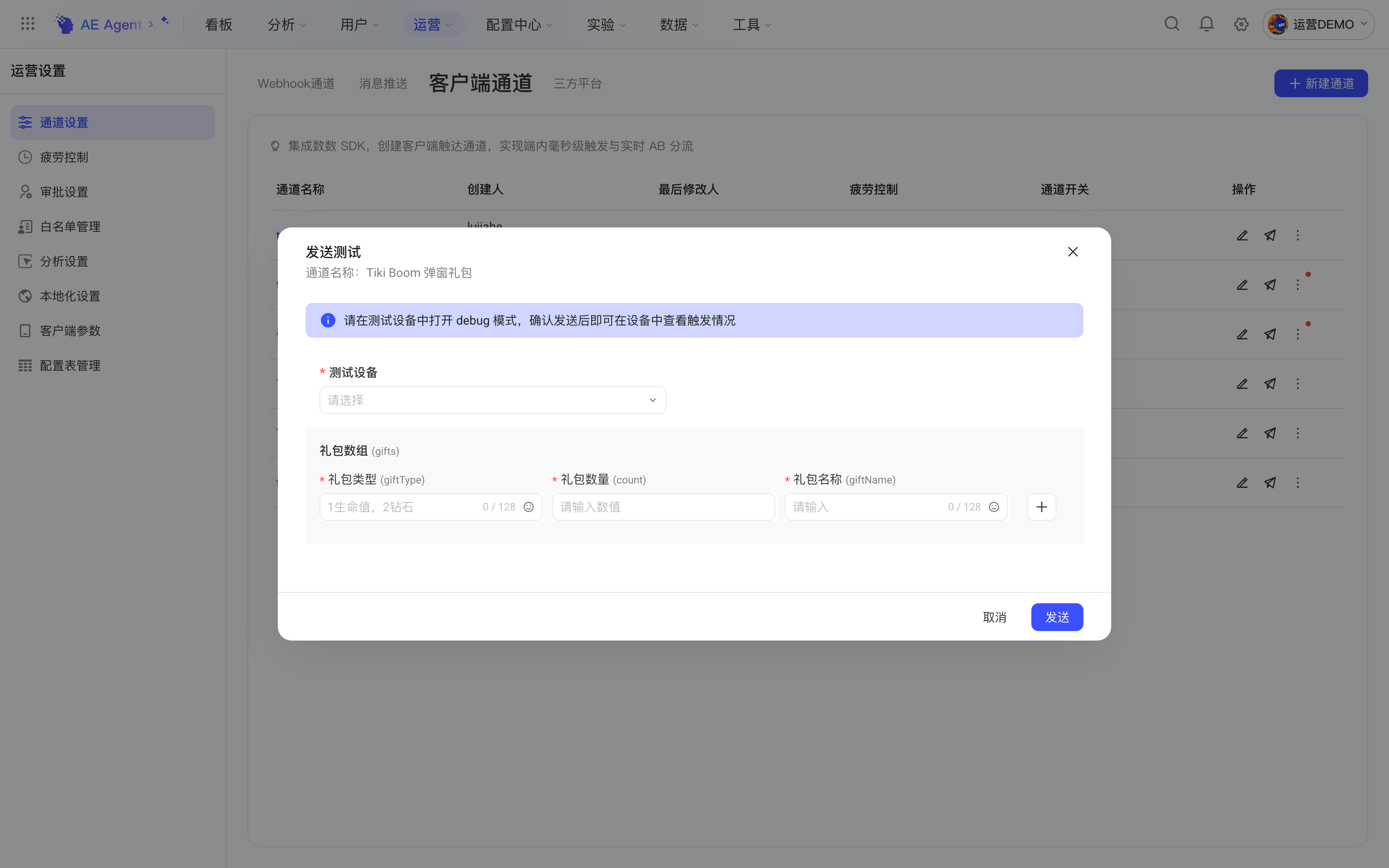Open emoji picker in 礼包类型 field
Viewport: 1389px width, 868px height.
pyautogui.click(x=529, y=507)
